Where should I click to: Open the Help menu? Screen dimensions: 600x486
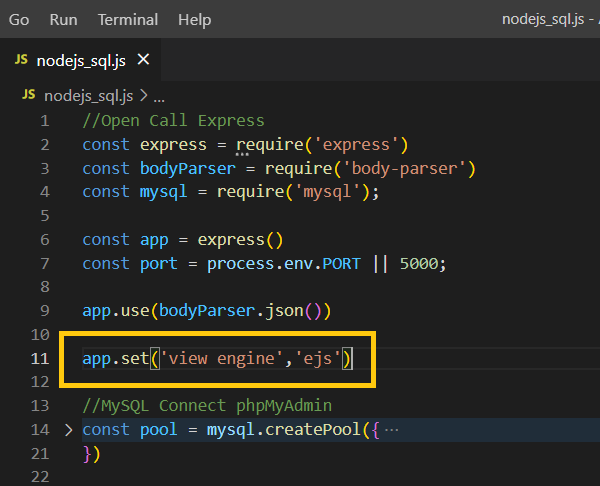(194, 19)
